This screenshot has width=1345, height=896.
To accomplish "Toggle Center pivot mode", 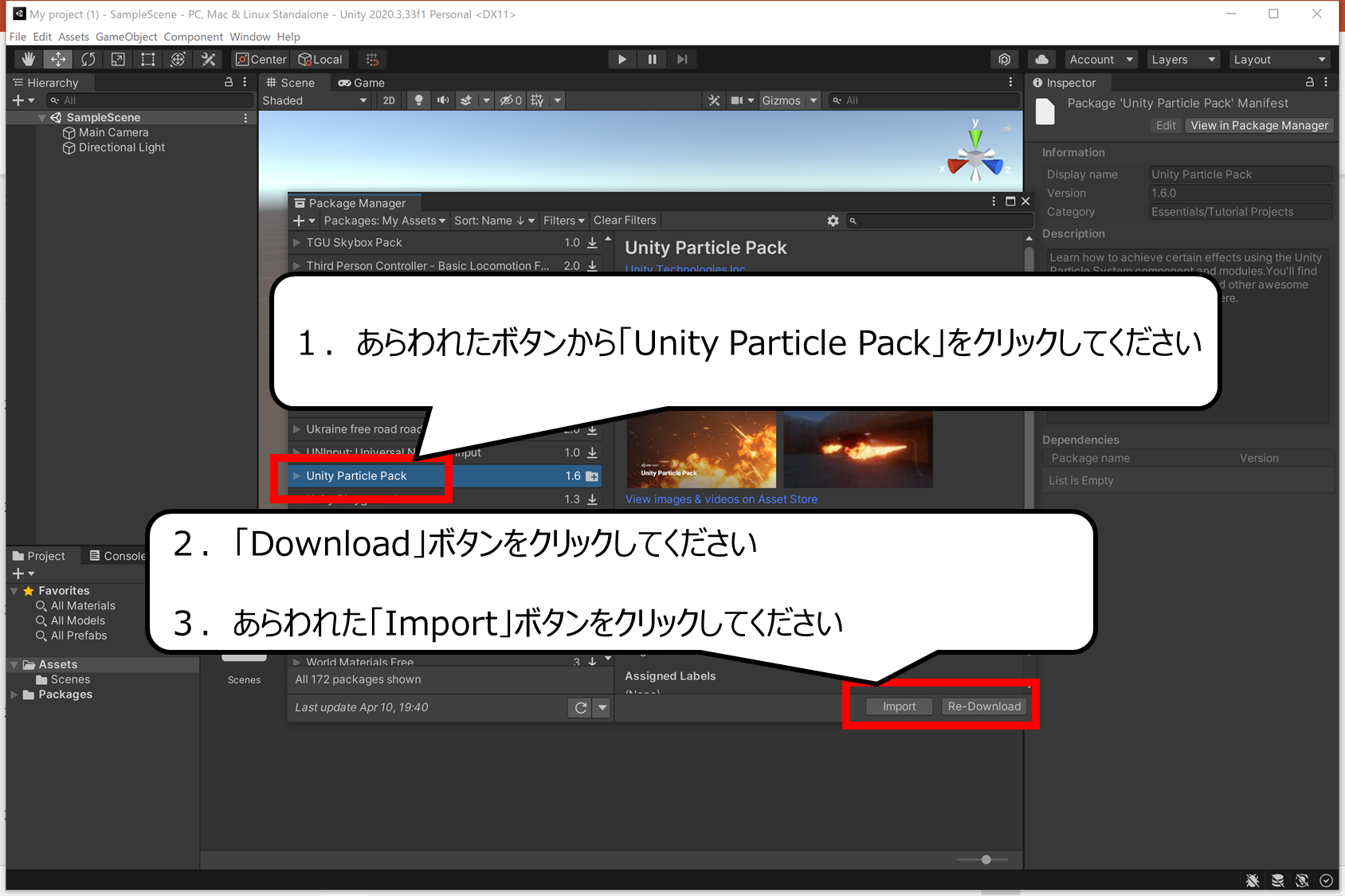I will pos(261,60).
